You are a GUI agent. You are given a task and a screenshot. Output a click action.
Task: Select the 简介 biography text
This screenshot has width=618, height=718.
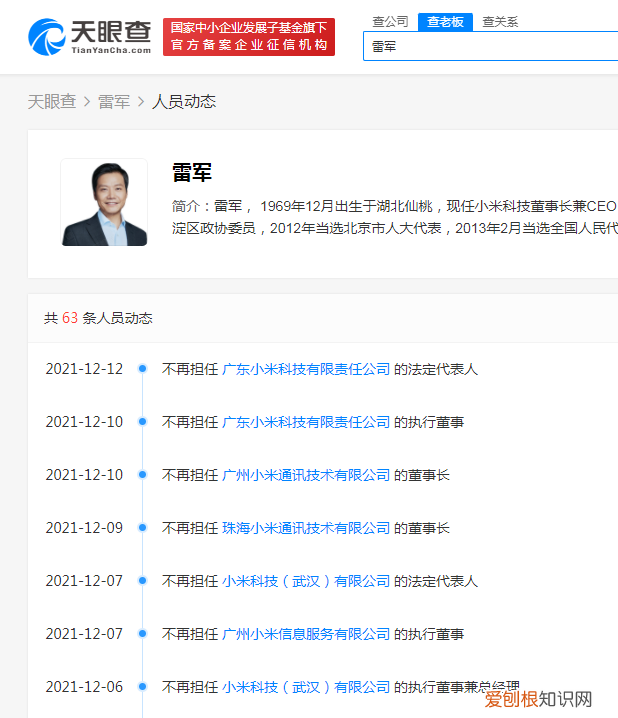point(395,217)
